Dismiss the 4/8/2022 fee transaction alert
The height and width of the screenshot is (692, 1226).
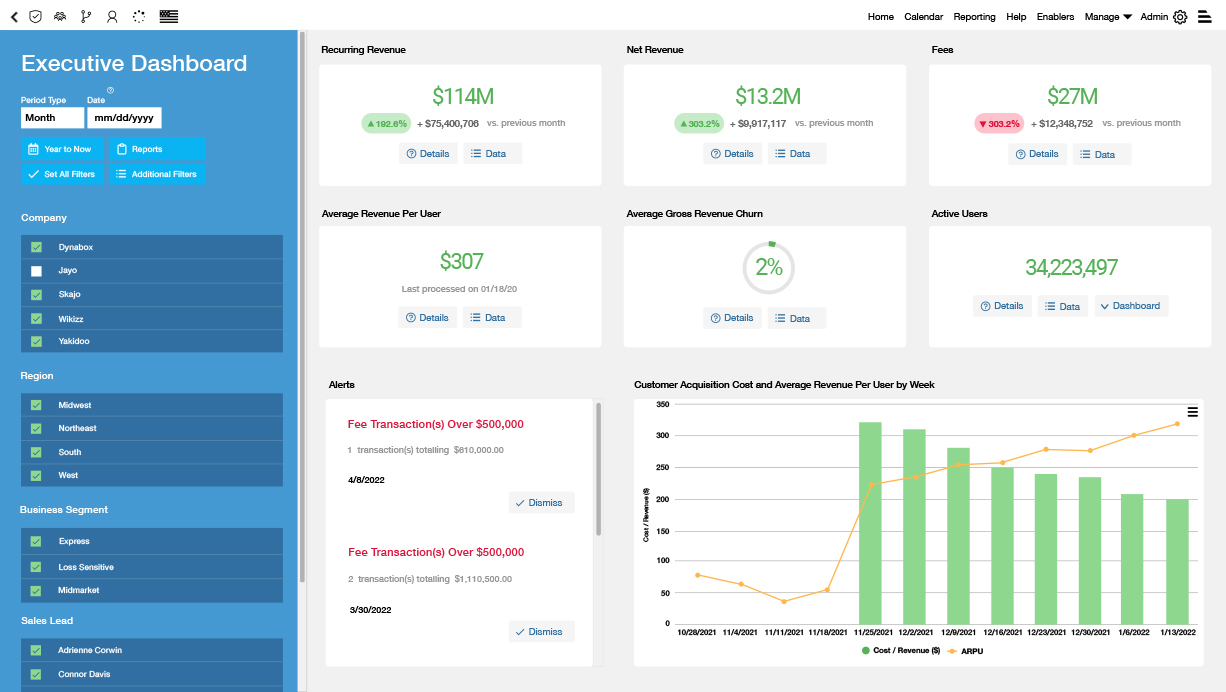point(541,503)
